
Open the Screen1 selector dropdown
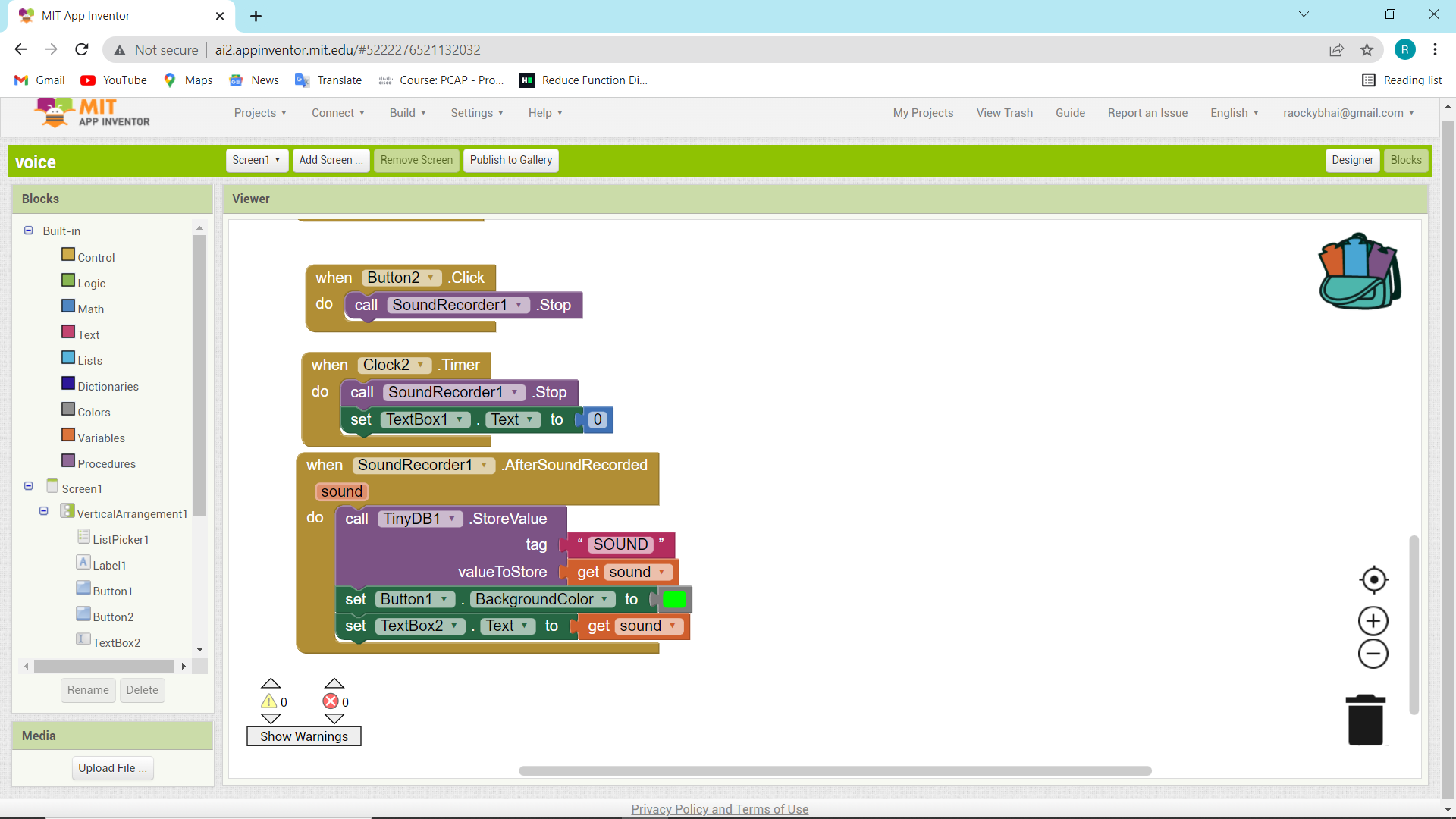point(256,160)
